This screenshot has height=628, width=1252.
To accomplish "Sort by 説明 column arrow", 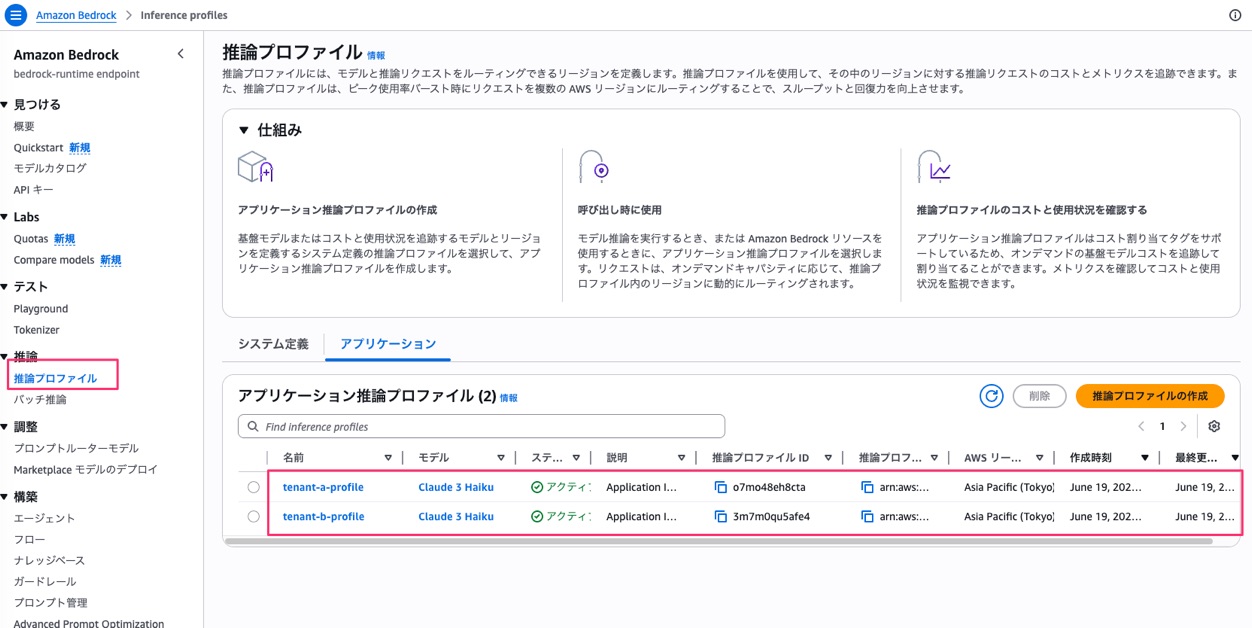I will click(681, 458).
